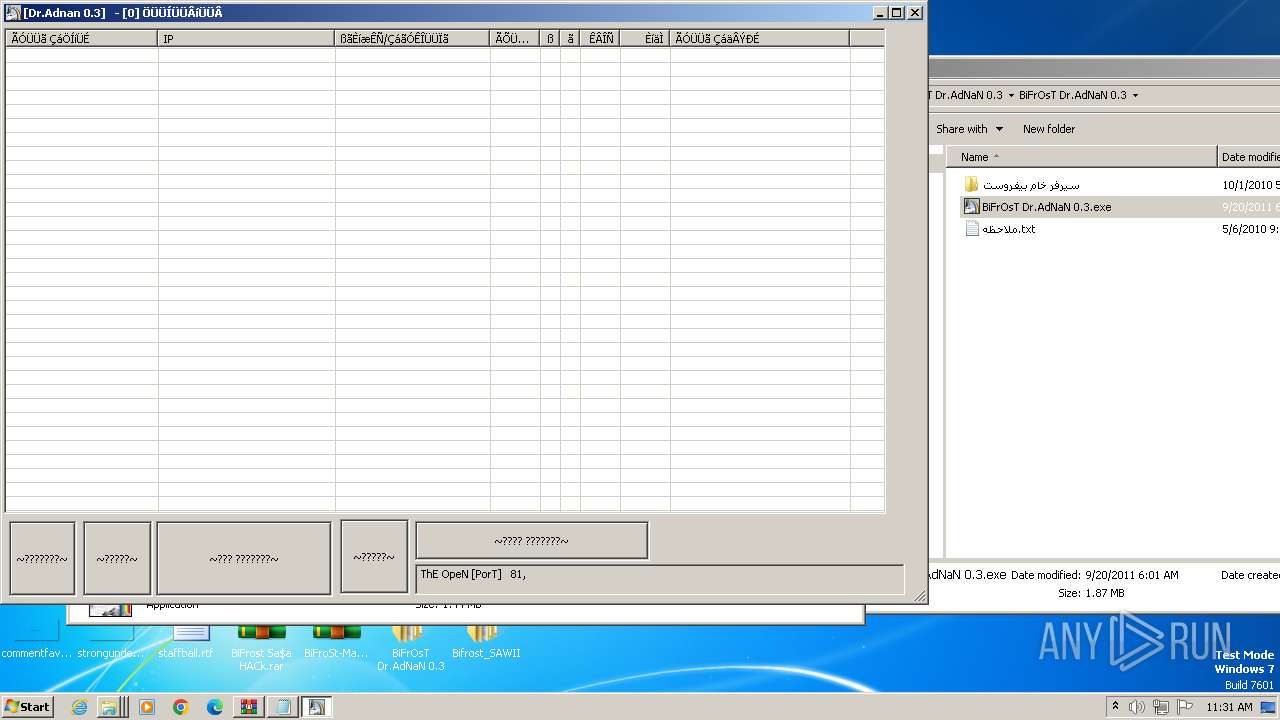Open BiFrOsT Dr.AdNaN 0.3.exe in Explorer
This screenshot has height=720, width=1280.
click(1046, 207)
